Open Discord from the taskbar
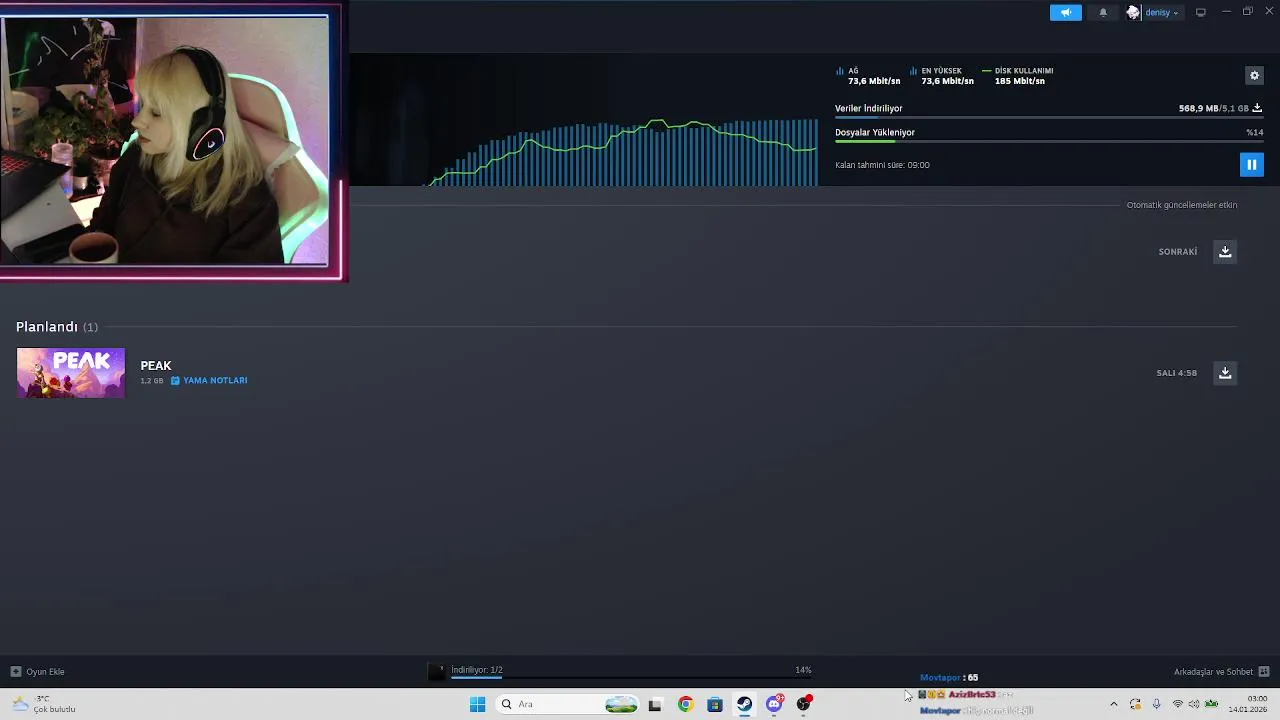This screenshot has height=720, width=1280. point(774,704)
